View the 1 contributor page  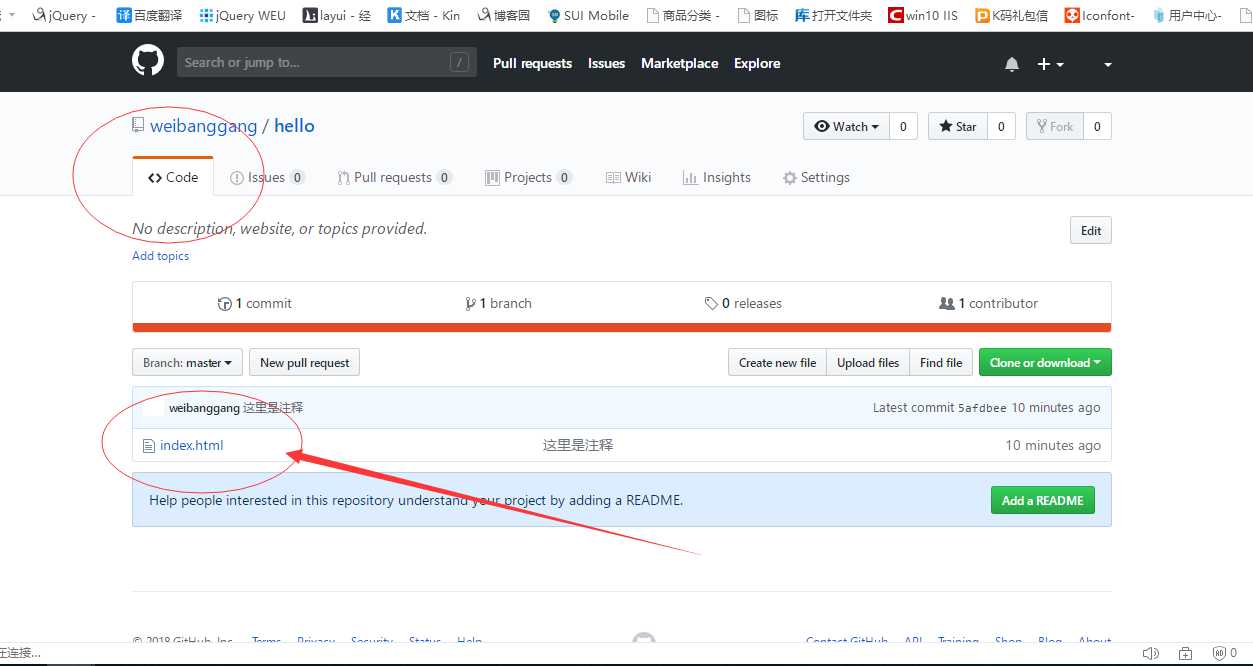(988, 303)
